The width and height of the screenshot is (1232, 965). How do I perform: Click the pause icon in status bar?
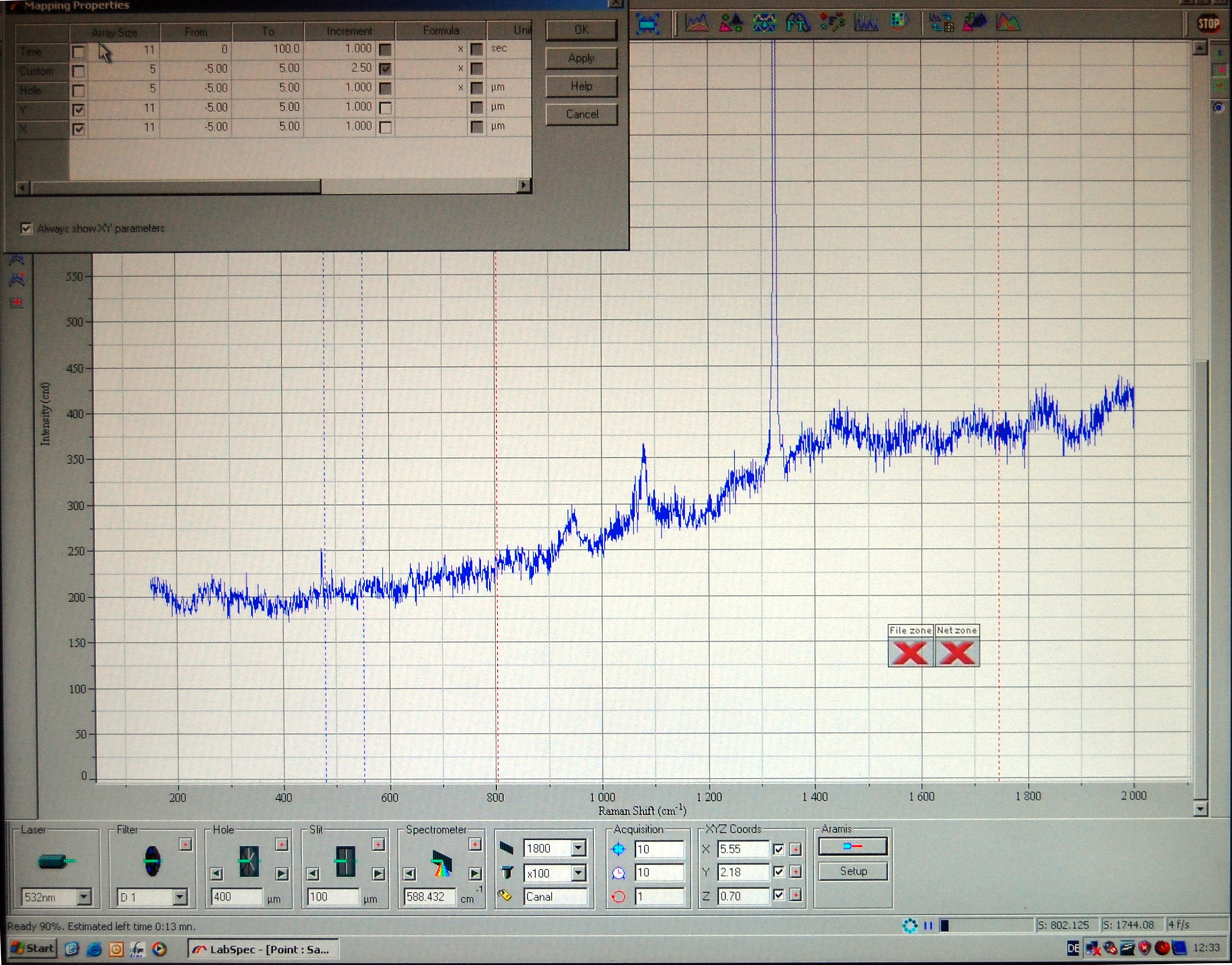click(x=928, y=925)
